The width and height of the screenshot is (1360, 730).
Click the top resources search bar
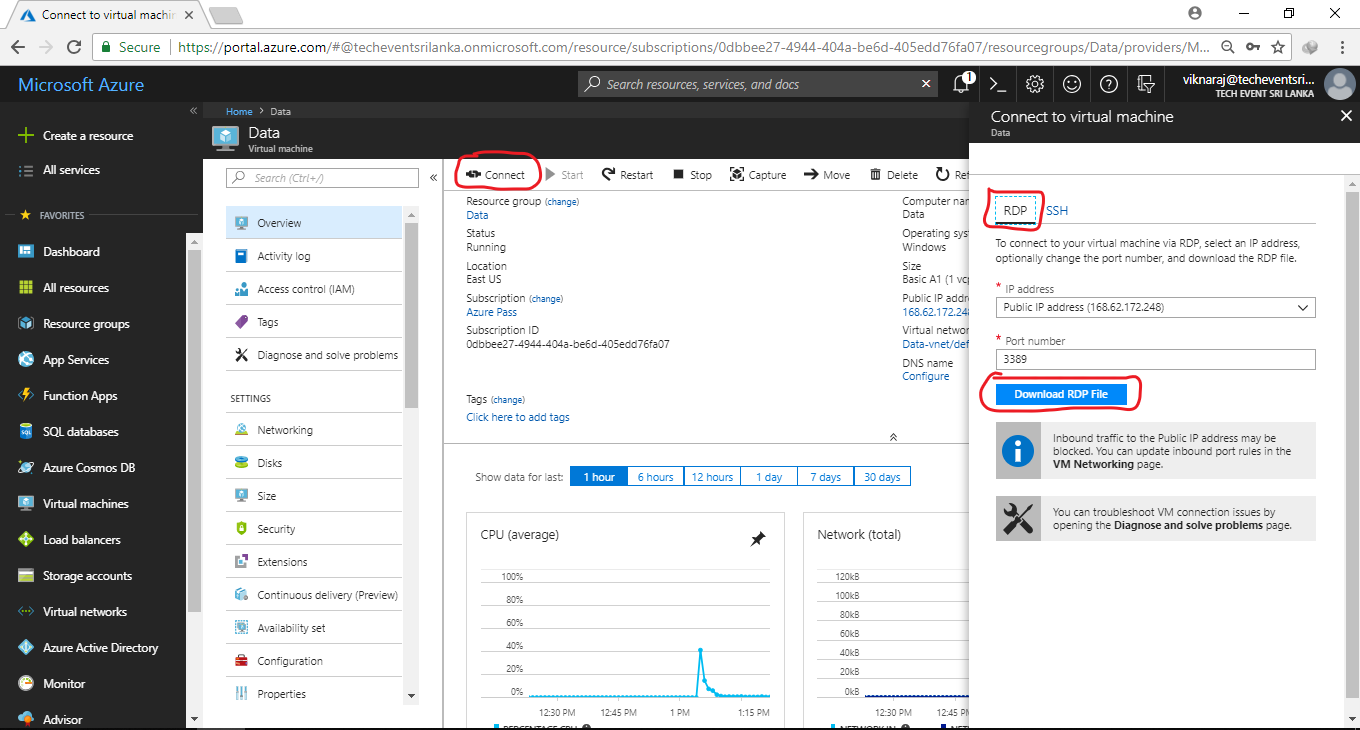point(758,84)
